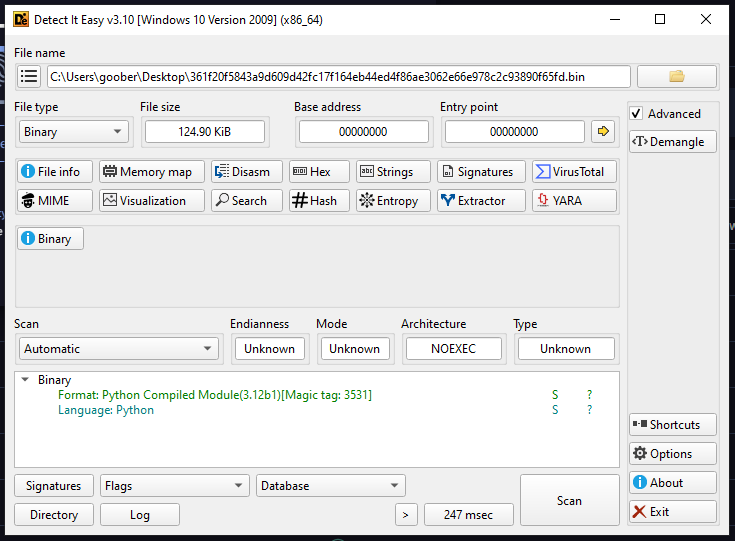
Task: Click the 247 msec timing button
Action: pos(468,515)
